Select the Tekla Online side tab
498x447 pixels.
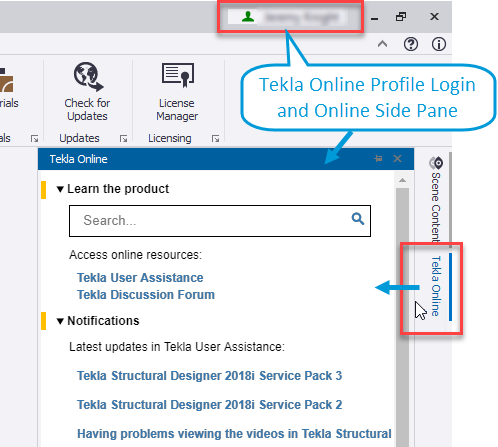click(x=436, y=286)
